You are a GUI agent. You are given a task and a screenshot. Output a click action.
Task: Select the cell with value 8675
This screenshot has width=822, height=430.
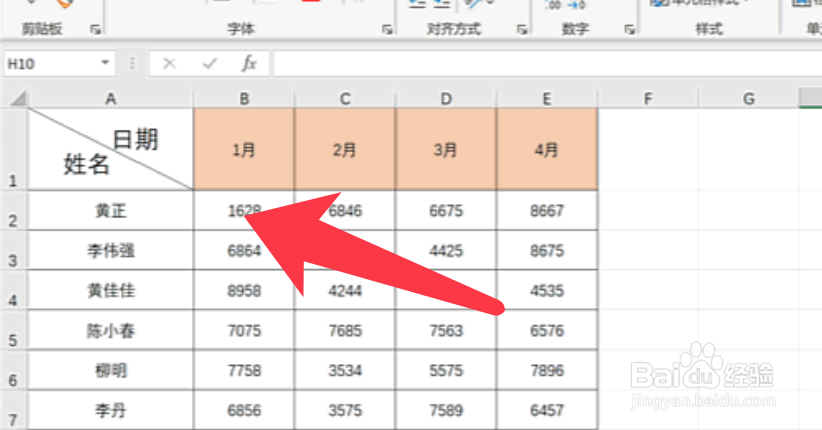[x=547, y=250]
